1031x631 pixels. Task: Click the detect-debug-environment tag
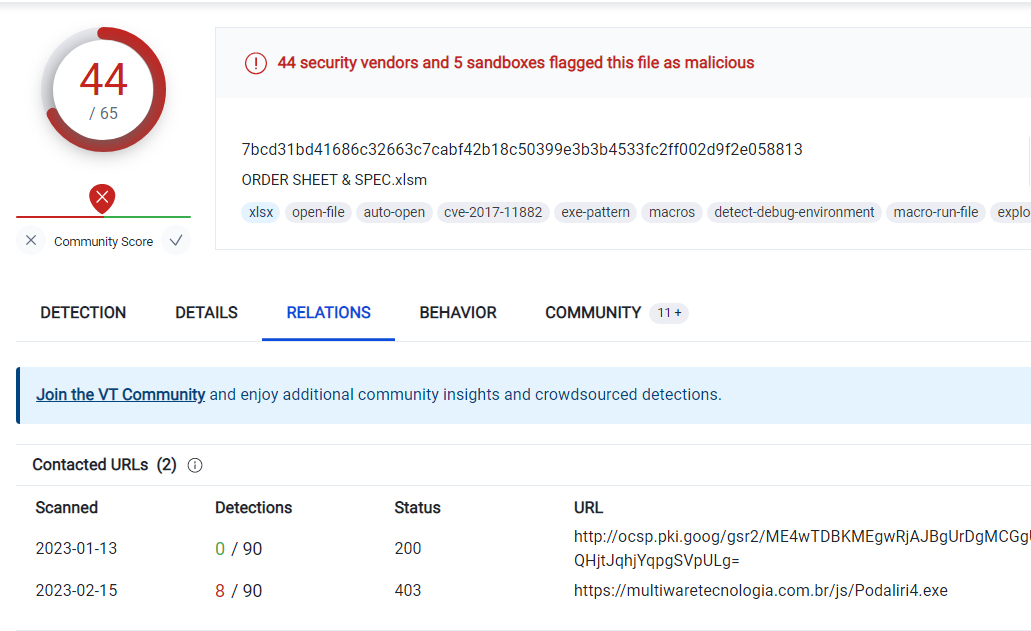[794, 212]
